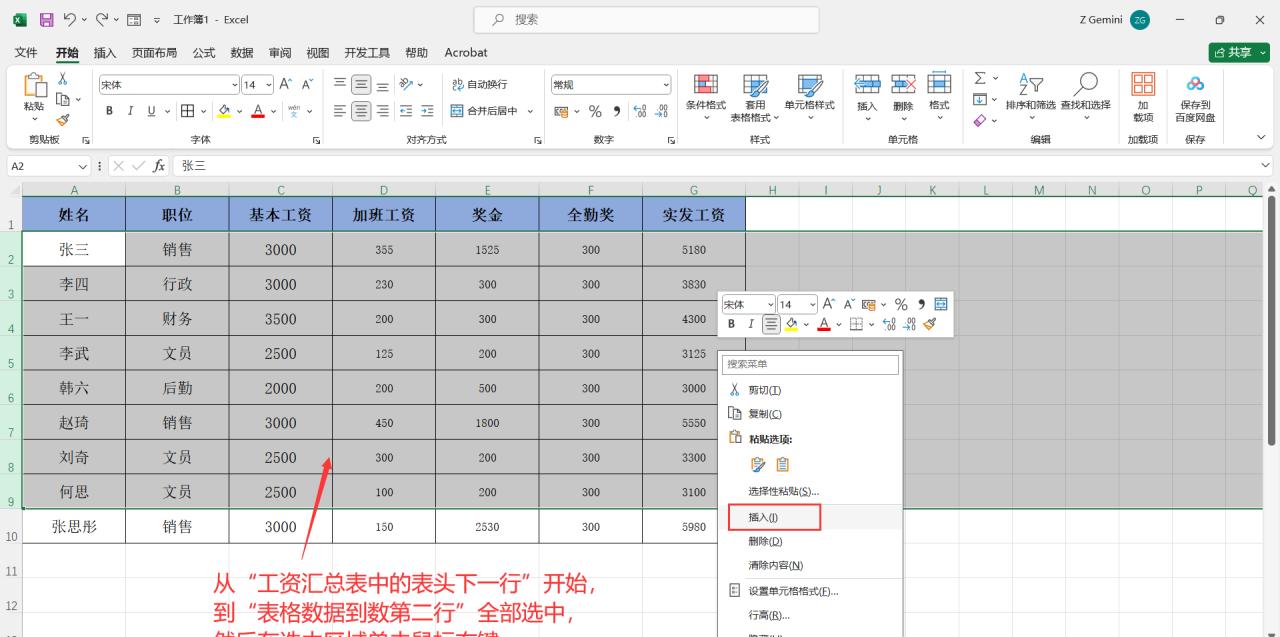Click Save to Baidu Netdisk (保存到百度网盘) icon

point(1195,97)
